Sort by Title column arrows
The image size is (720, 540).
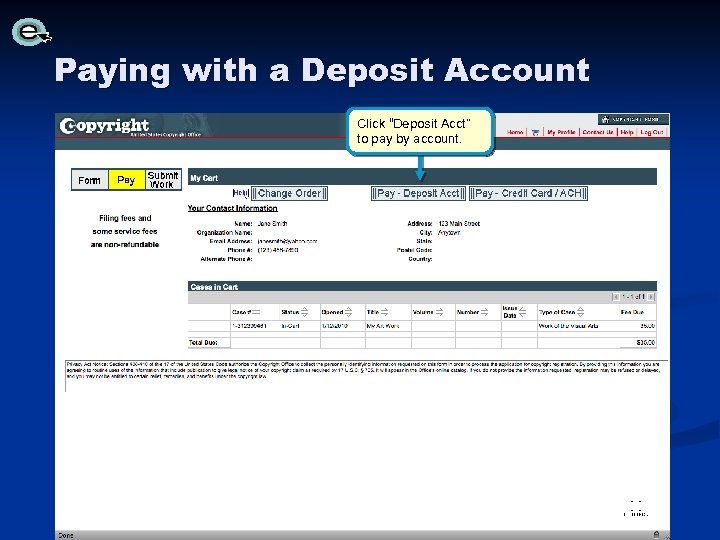click(x=384, y=312)
